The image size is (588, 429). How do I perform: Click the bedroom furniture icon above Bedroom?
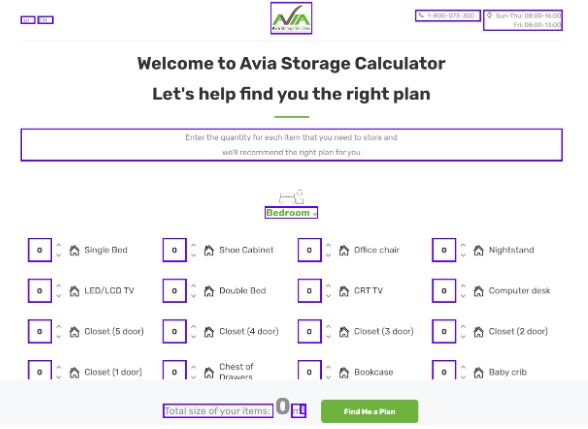pos(291,197)
